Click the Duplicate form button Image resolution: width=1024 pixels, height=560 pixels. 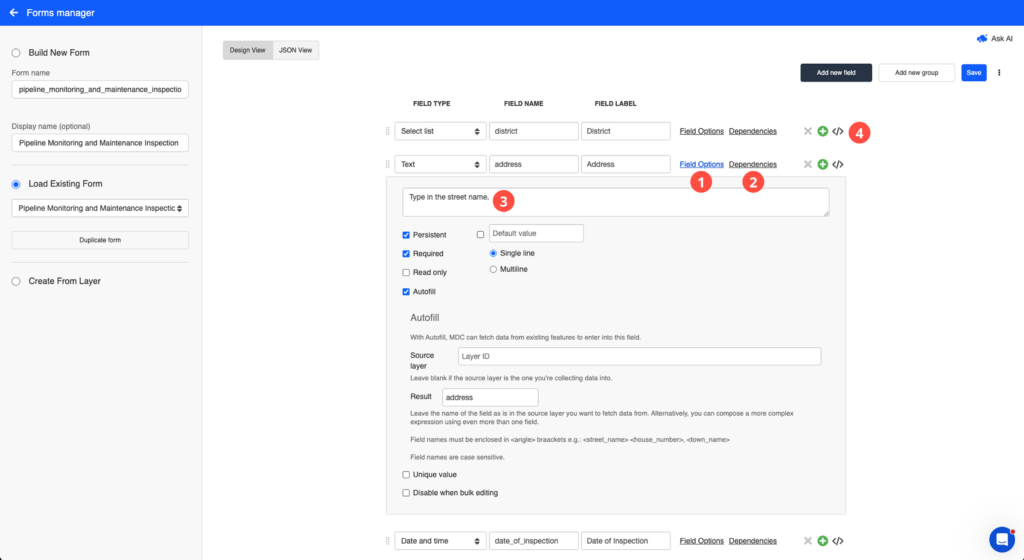click(100, 240)
